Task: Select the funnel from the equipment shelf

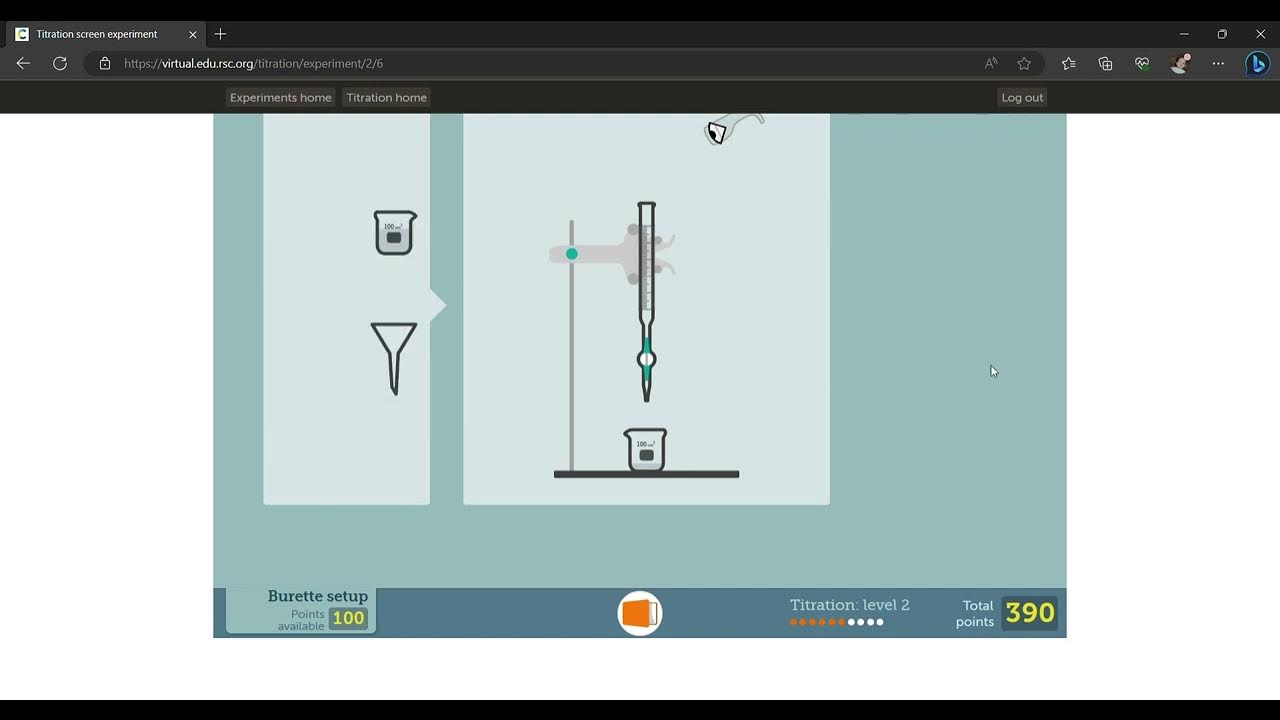Action: click(x=394, y=358)
